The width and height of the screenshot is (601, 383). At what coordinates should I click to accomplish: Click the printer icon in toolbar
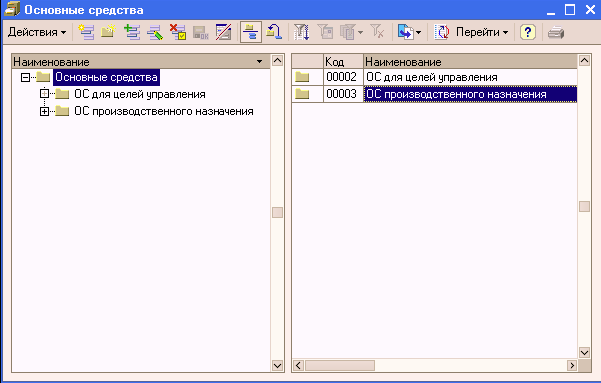coord(556,32)
